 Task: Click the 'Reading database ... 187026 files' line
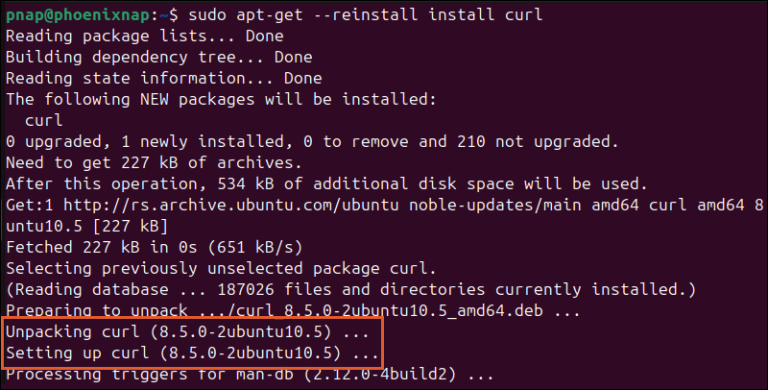pyautogui.click(x=351, y=290)
